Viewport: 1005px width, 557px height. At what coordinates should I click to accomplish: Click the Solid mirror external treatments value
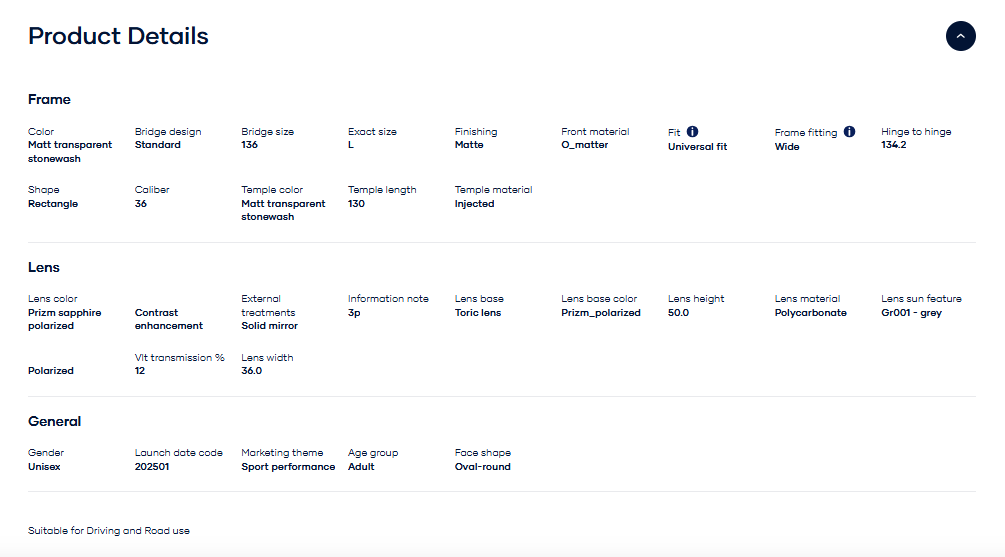(269, 326)
